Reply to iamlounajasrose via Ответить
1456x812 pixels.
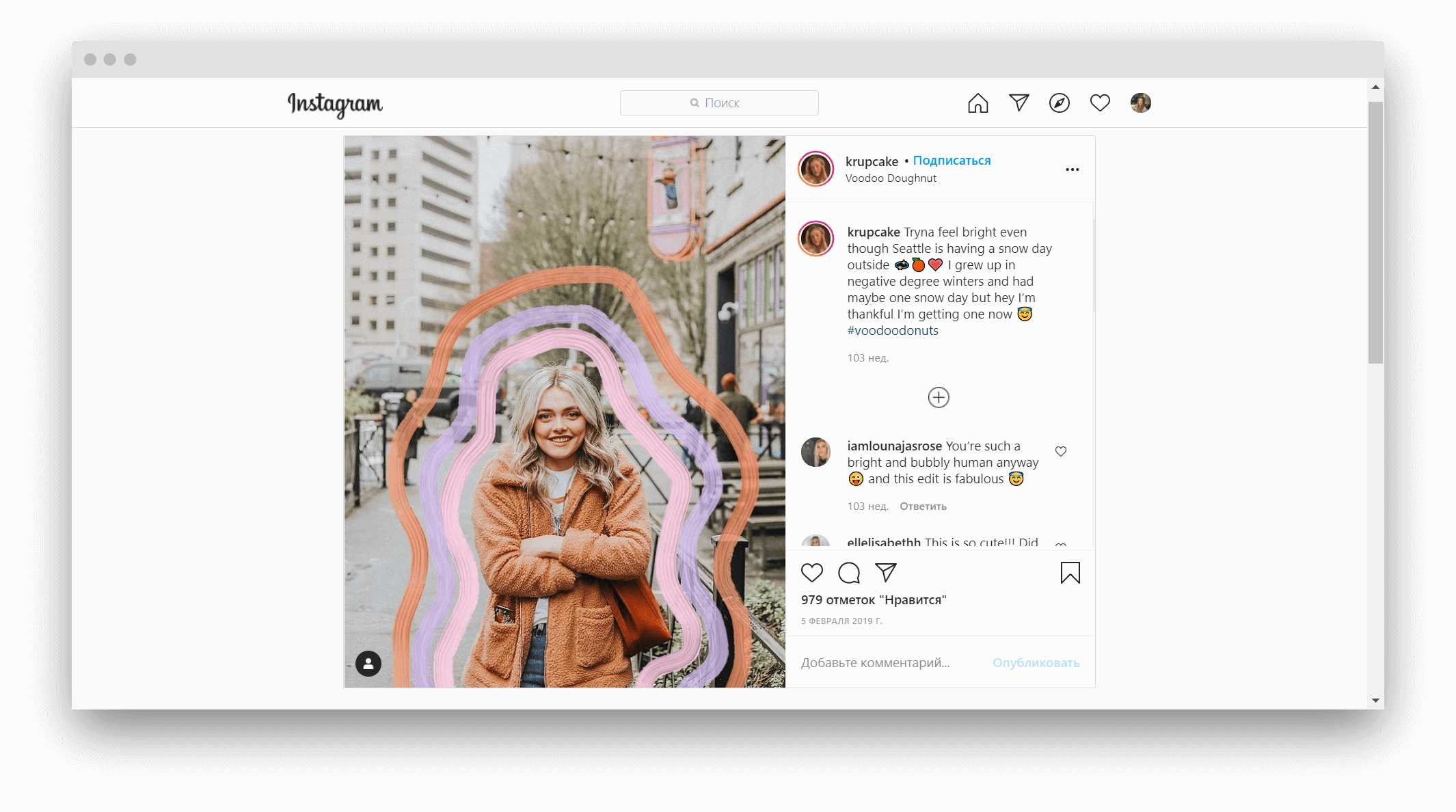[923, 506]
